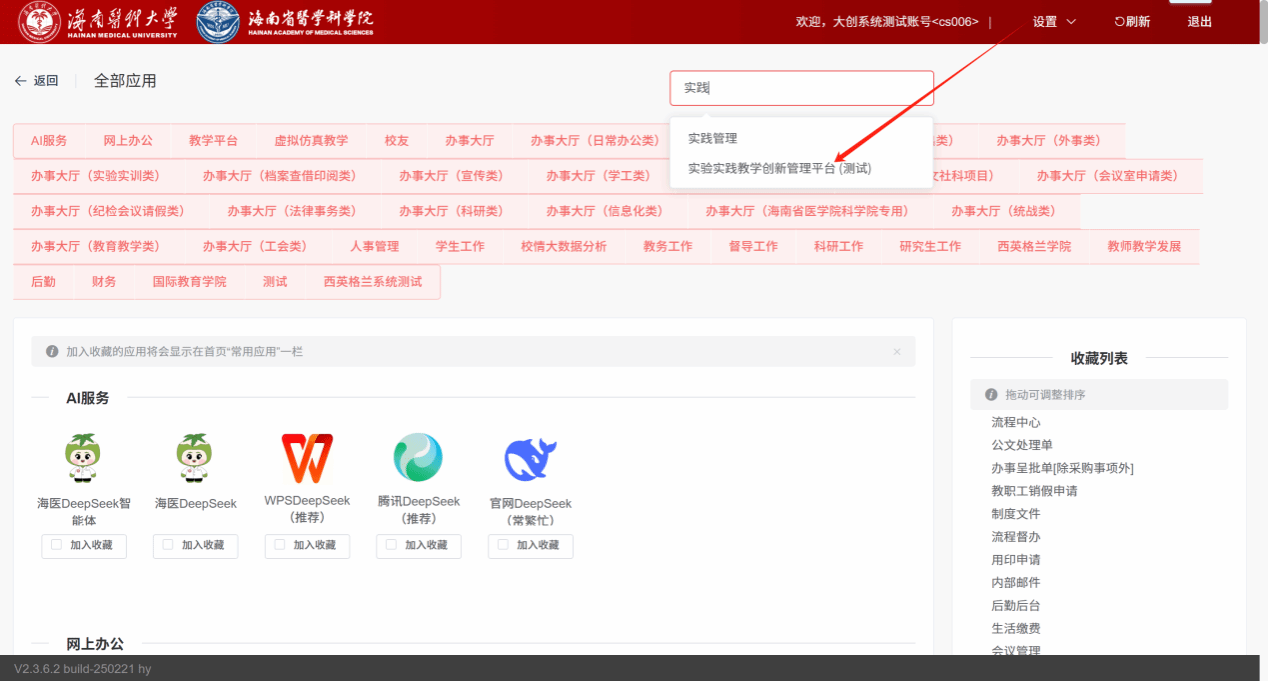
Task: Open the 官网DeepSeek whale icon
Action: 530,459
